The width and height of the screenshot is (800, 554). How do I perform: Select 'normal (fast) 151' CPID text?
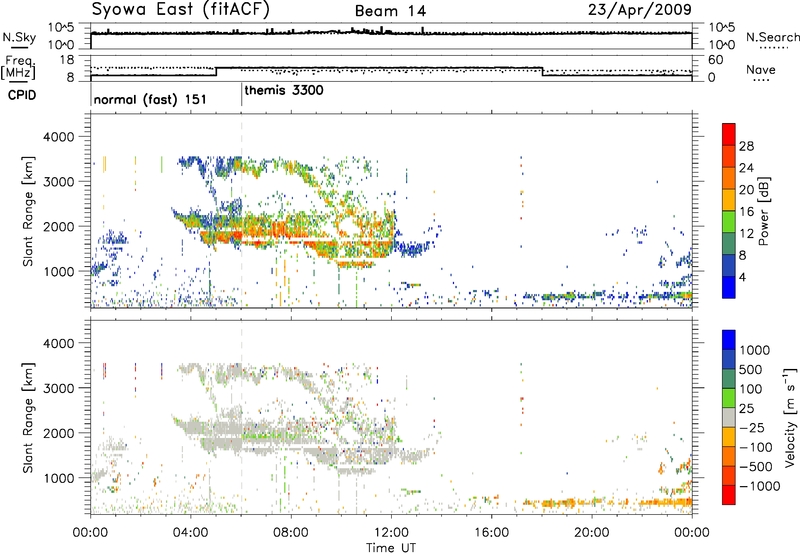pyautogui.click(x=150, y=99)
